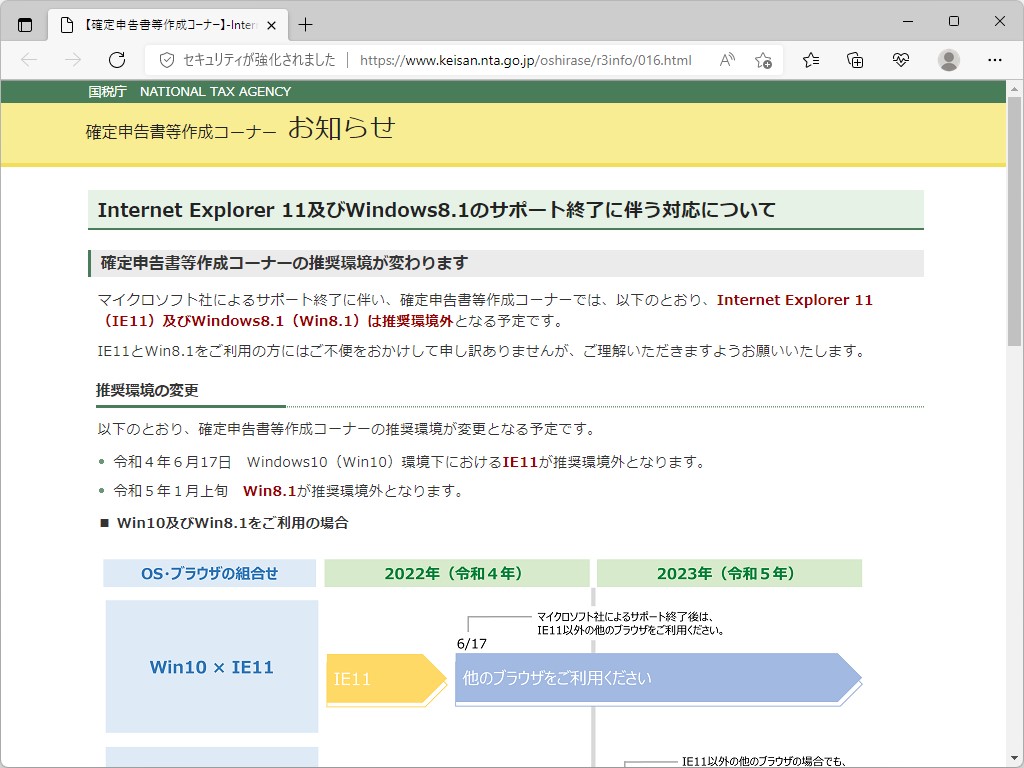Open the profile account menu

[948, 60]
